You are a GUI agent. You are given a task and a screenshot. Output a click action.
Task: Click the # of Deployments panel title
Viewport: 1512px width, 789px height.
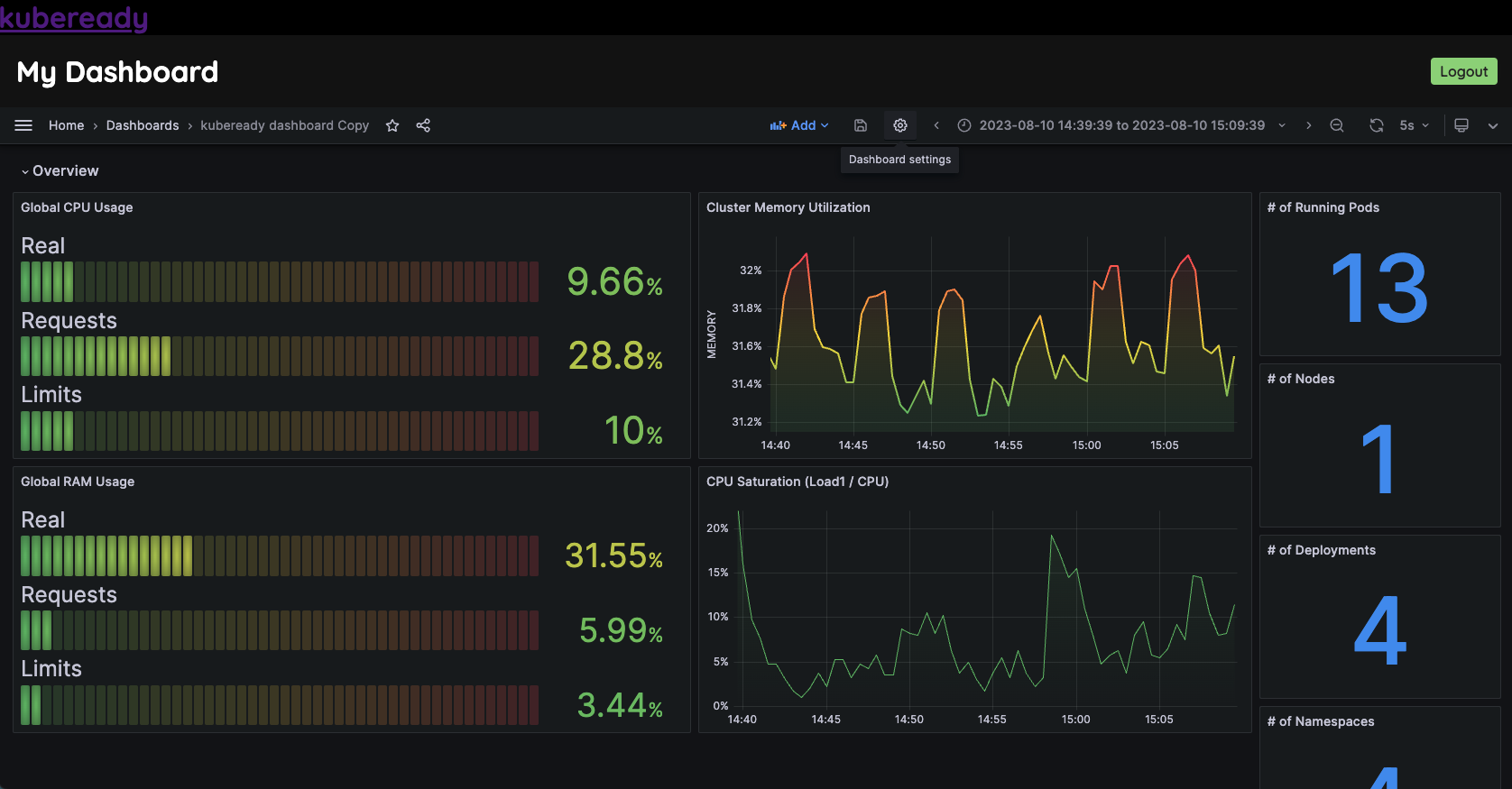[1322, 550]
